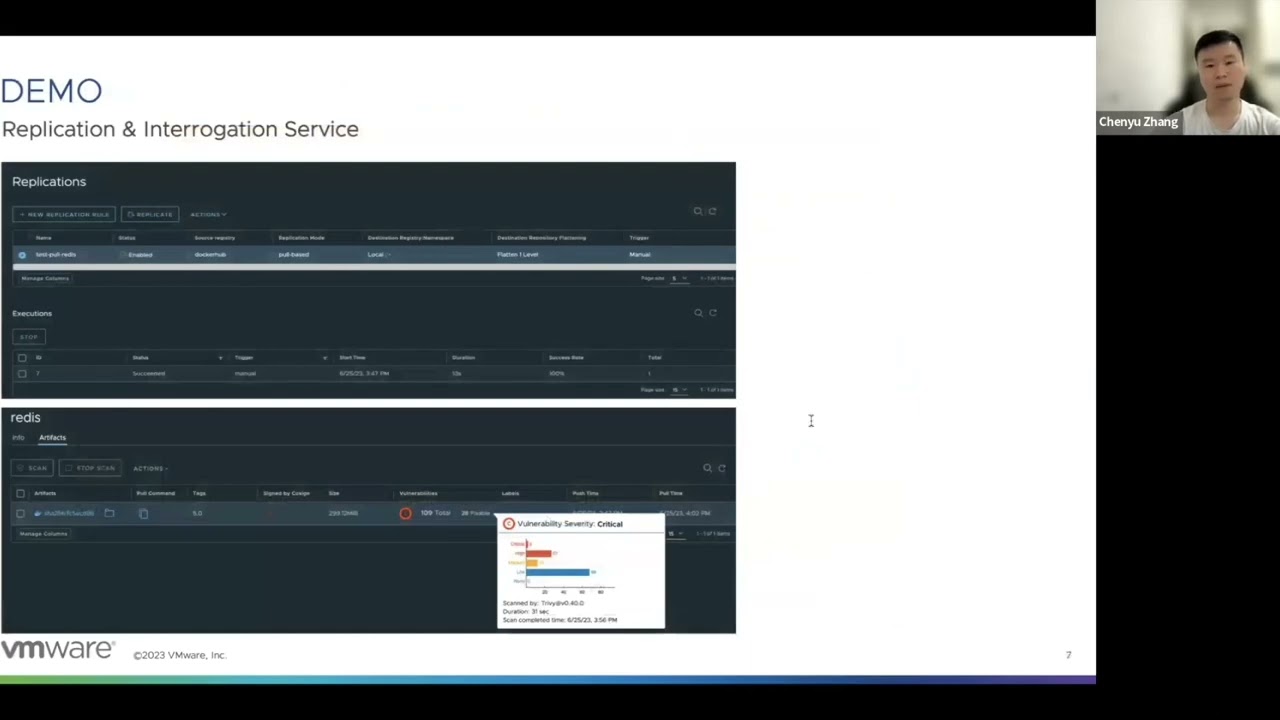Click Manage Columns in redis Artifacts panel
Image resolution: width=1280 pixels, height=720 pixels.
(x=43, y=533)
